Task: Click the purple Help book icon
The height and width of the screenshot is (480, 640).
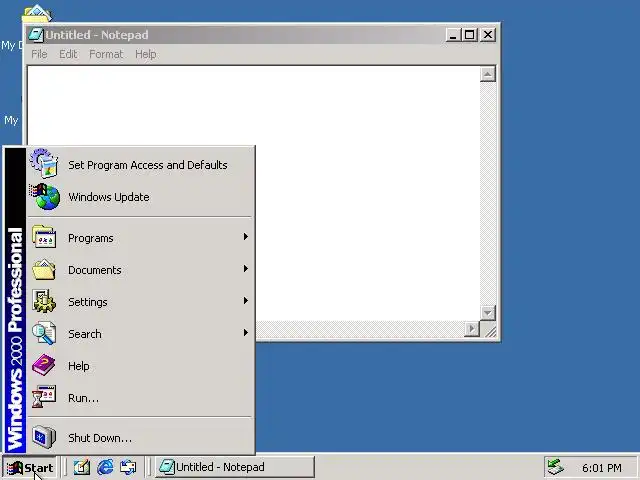Action: 44,365
